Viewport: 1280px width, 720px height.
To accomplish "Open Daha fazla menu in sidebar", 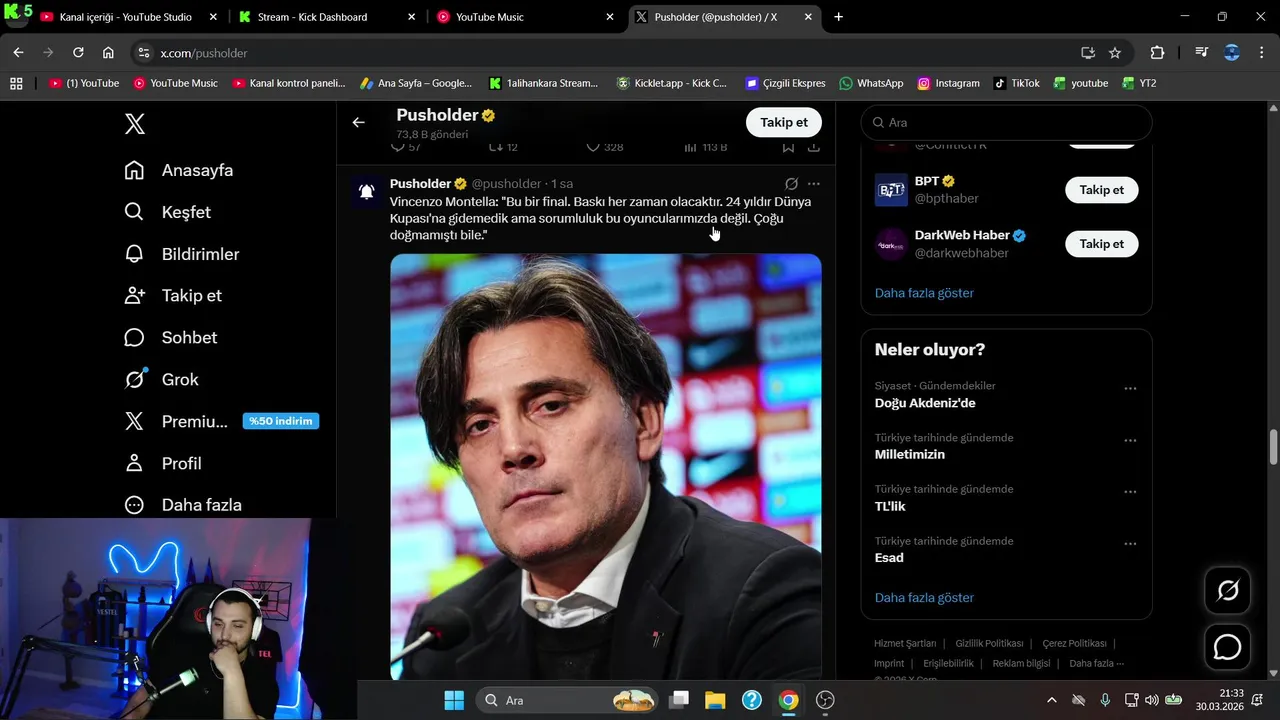I will coord(182,505).
